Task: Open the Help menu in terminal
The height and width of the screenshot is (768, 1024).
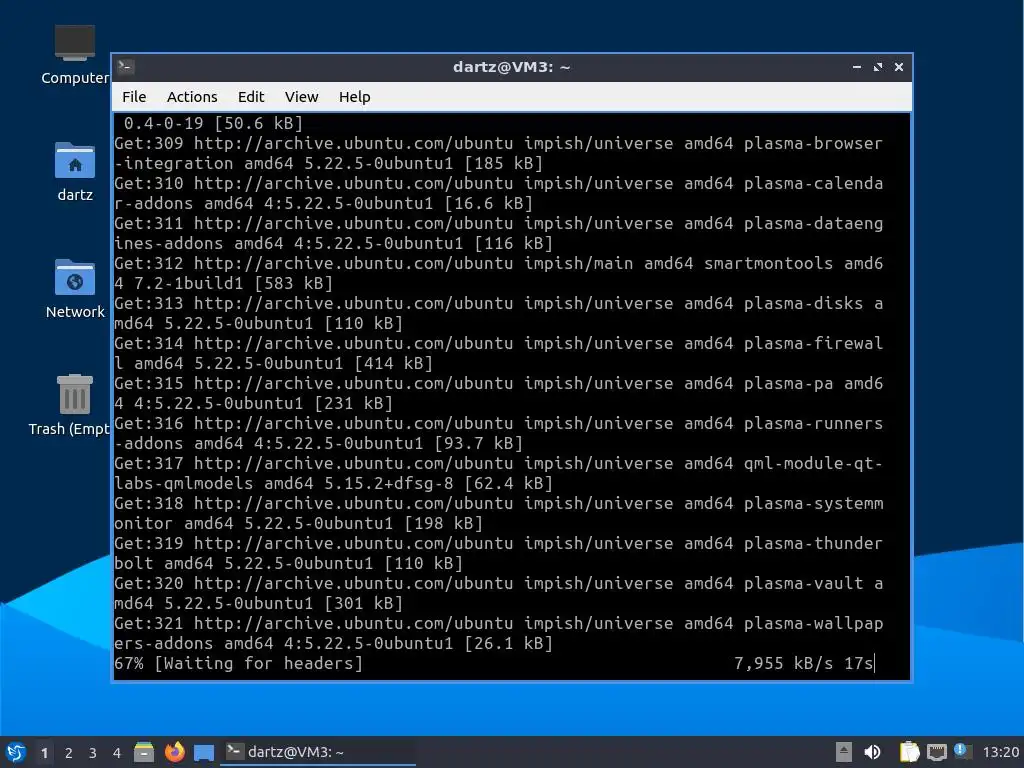Action: click(355, 97)
